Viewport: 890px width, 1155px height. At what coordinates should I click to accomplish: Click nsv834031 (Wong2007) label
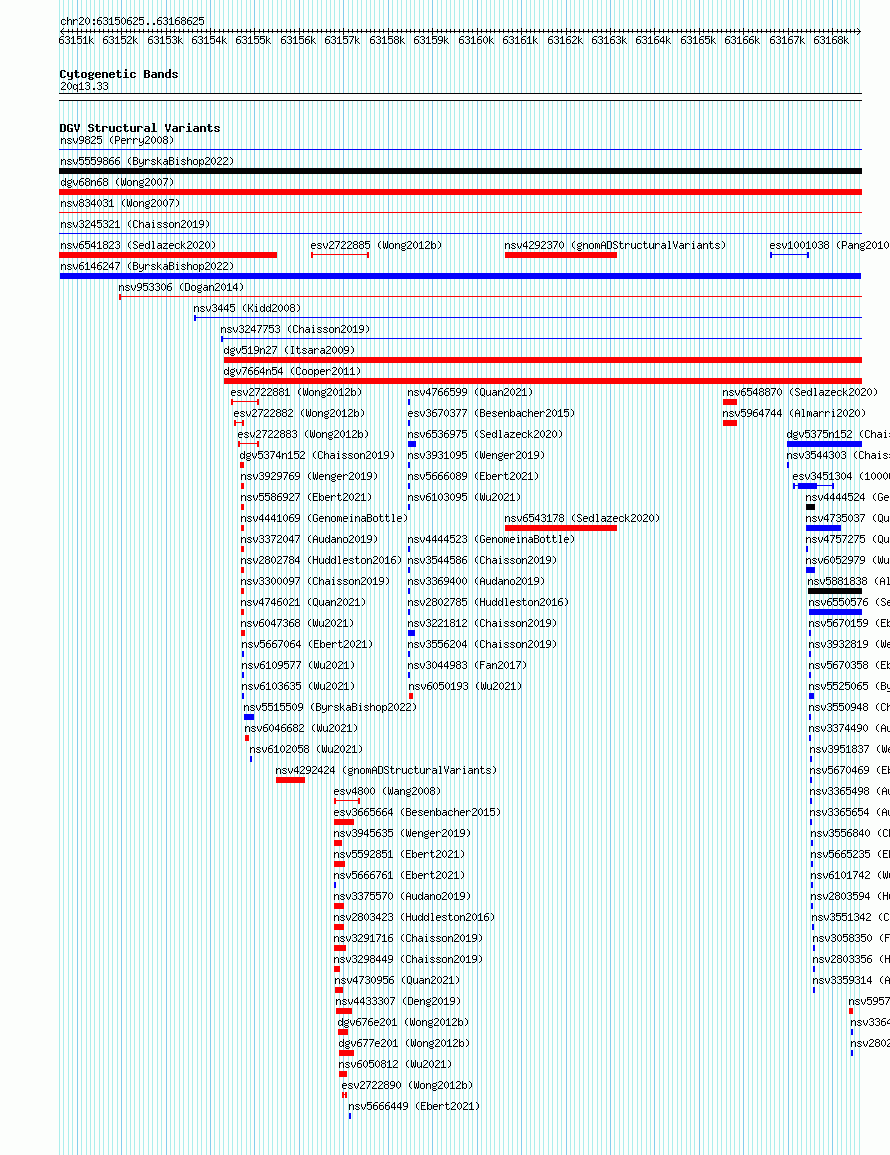[x=120, y=203]
